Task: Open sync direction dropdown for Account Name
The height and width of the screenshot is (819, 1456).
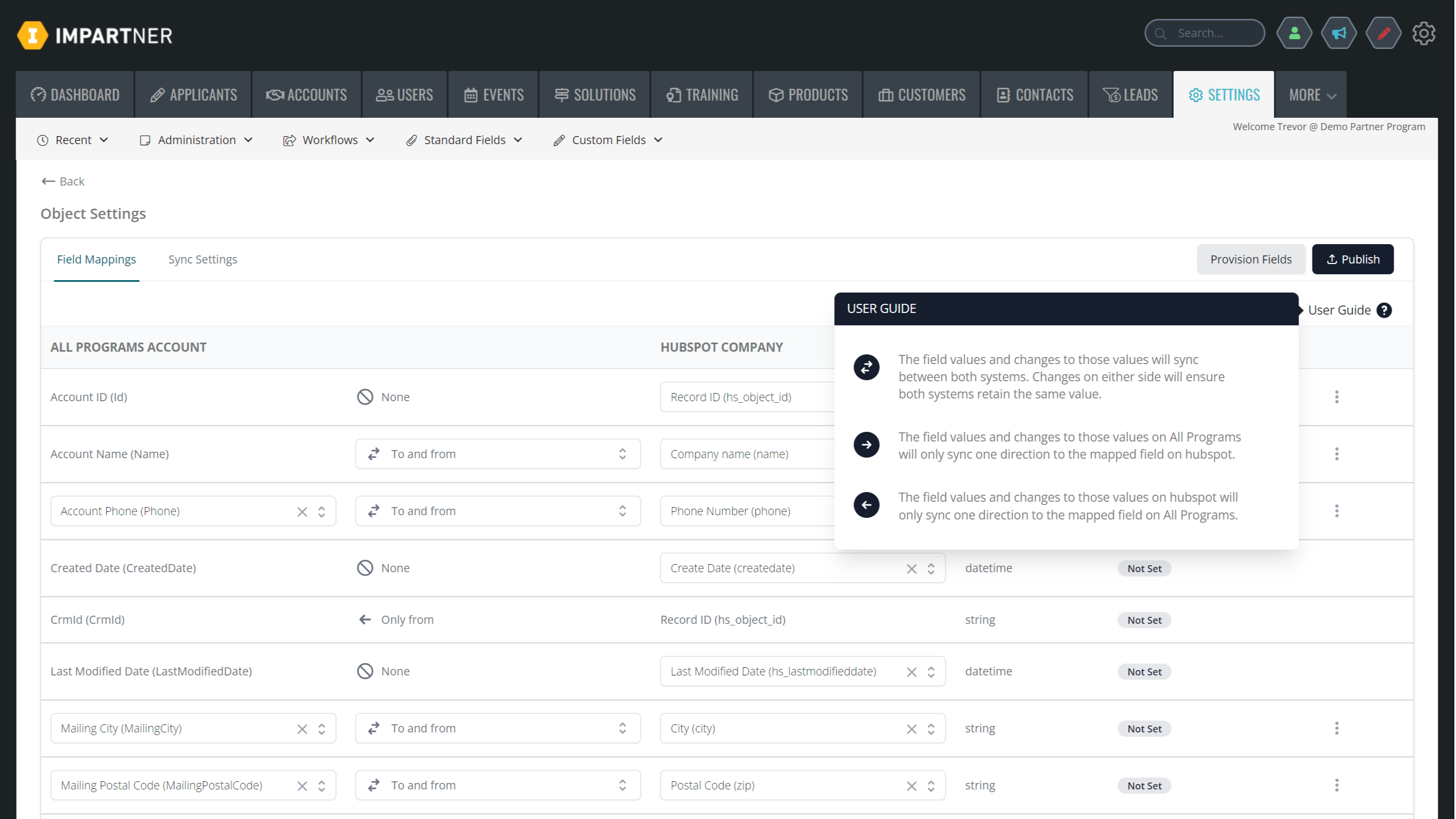Action: (x=498, y=454)
